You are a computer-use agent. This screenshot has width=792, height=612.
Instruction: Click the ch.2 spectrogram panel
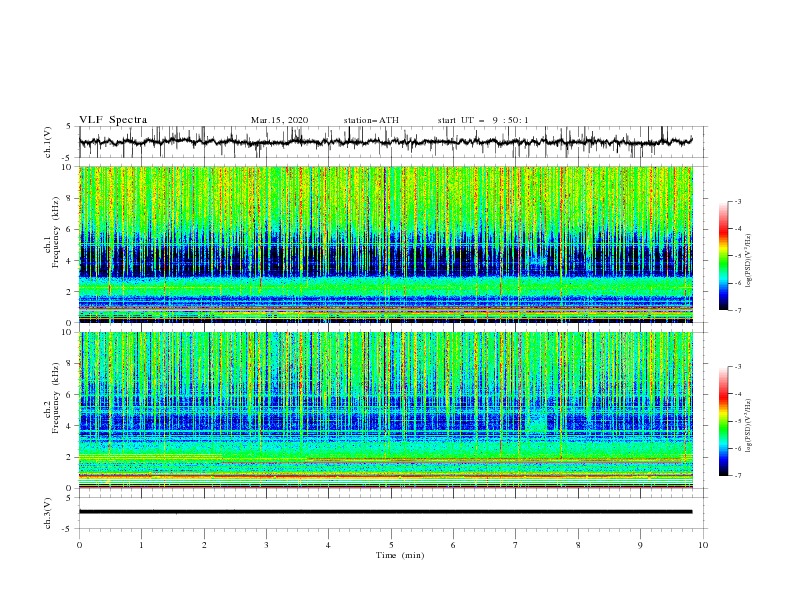tap(386, 410)
